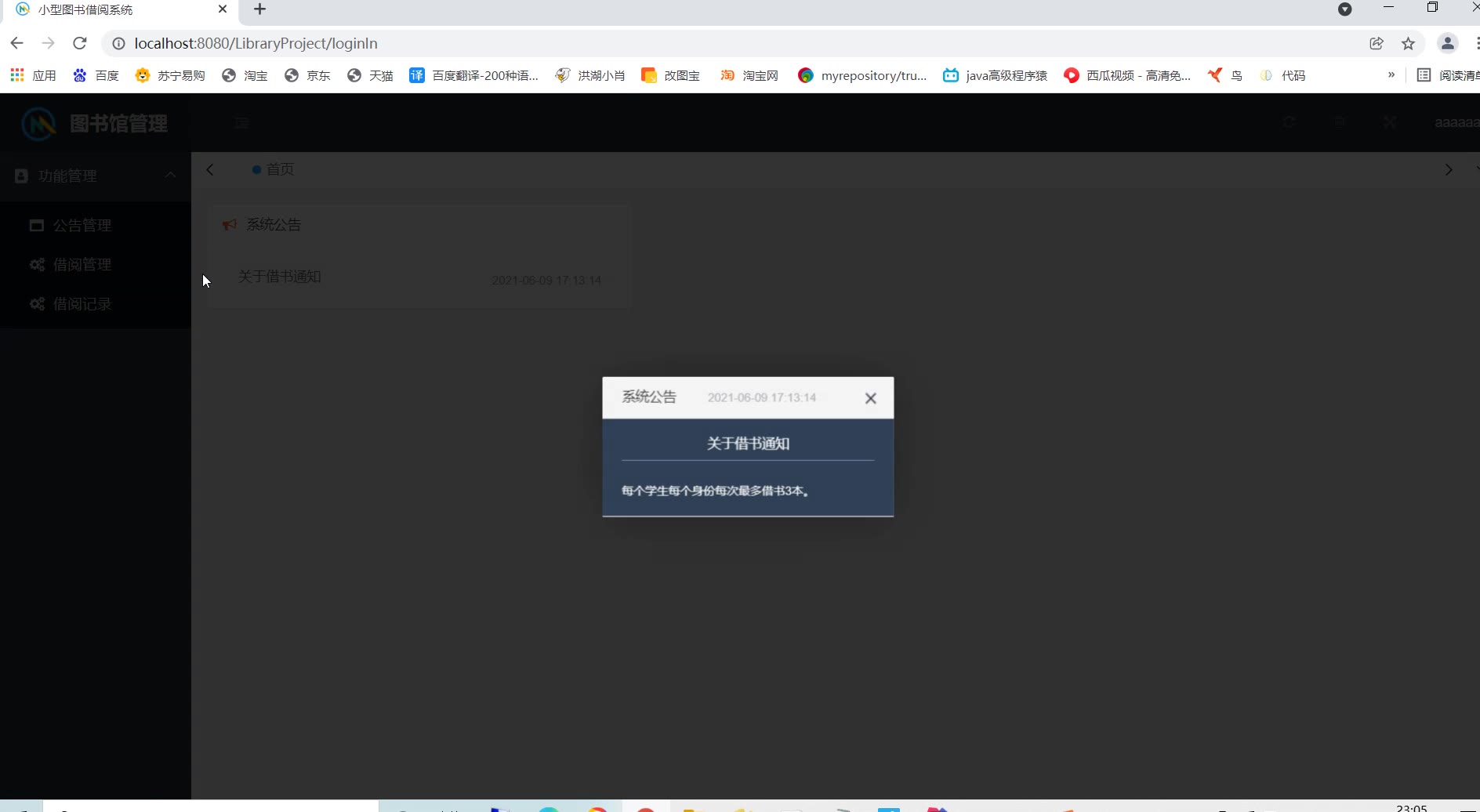Click the 图书馆管理 logo
Image resolution: width=1480 pixels, height=812 pixels.
tap(94, 123)
